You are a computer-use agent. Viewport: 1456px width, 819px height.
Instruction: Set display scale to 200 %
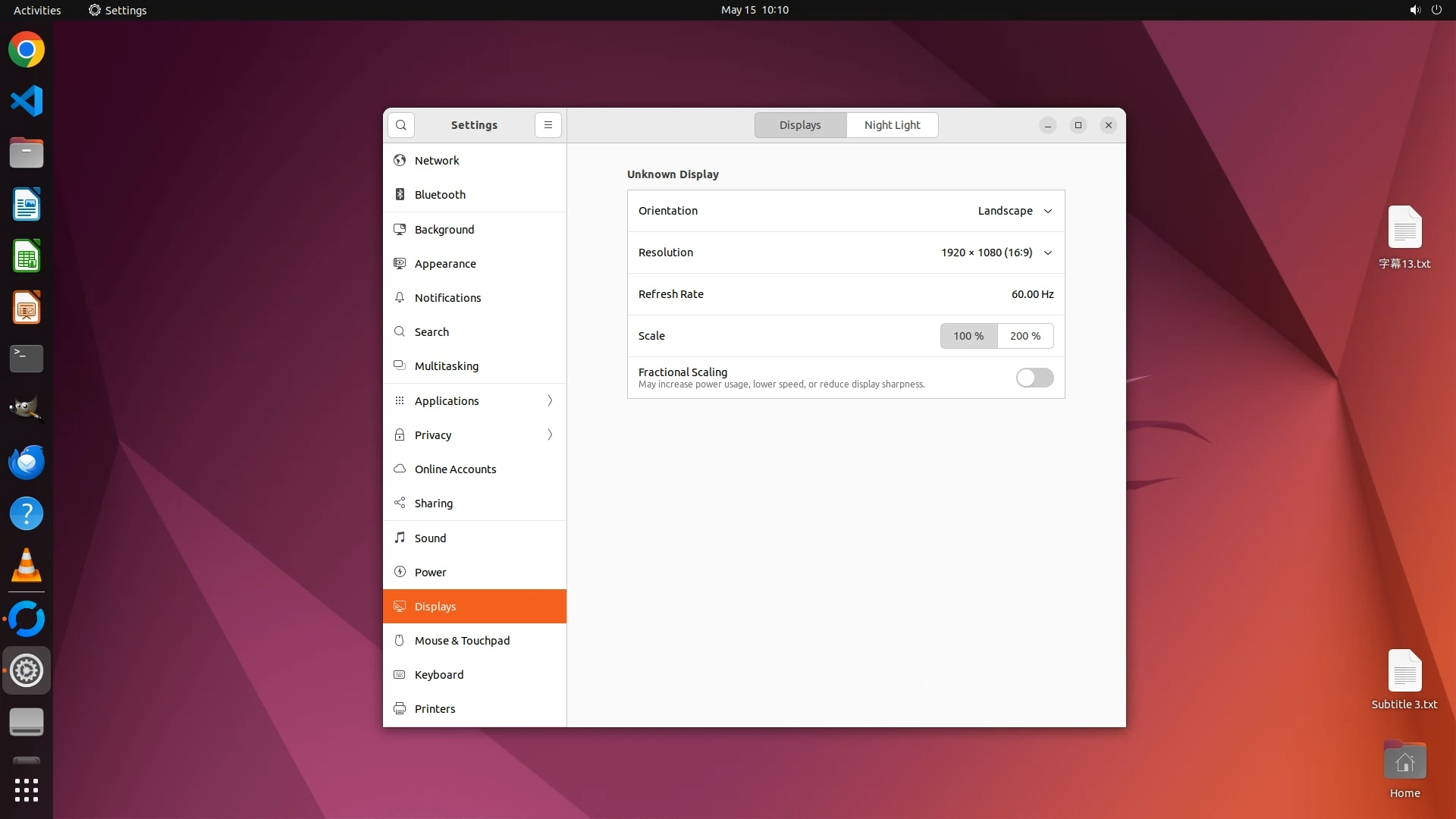click(x=1025, y=336)
